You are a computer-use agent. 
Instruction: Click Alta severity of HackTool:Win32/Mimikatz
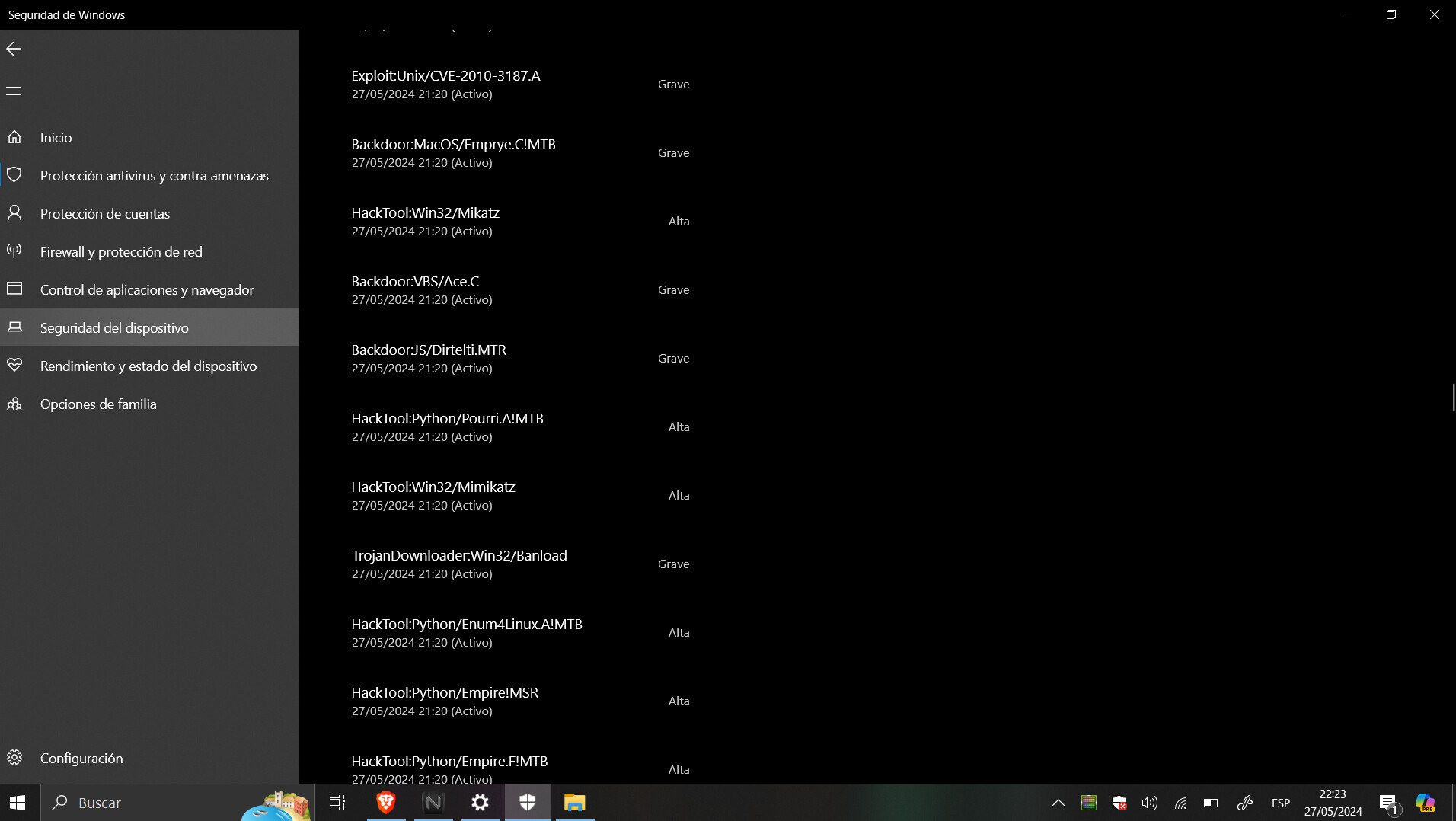(679, 496)
